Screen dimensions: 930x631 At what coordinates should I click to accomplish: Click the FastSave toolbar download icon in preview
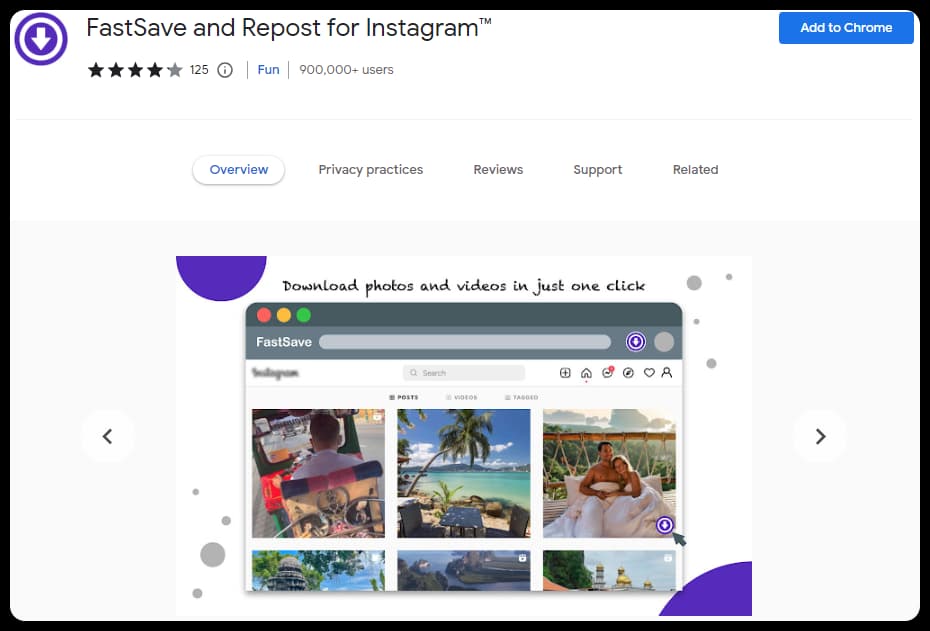pyautogui.click(x=636, y=342)
